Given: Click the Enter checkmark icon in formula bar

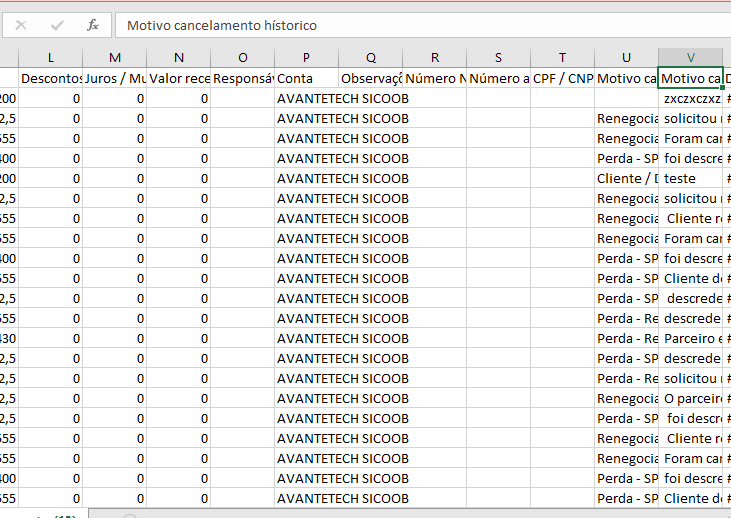Looking at the screenshot, I should click(x=57, y=25).
